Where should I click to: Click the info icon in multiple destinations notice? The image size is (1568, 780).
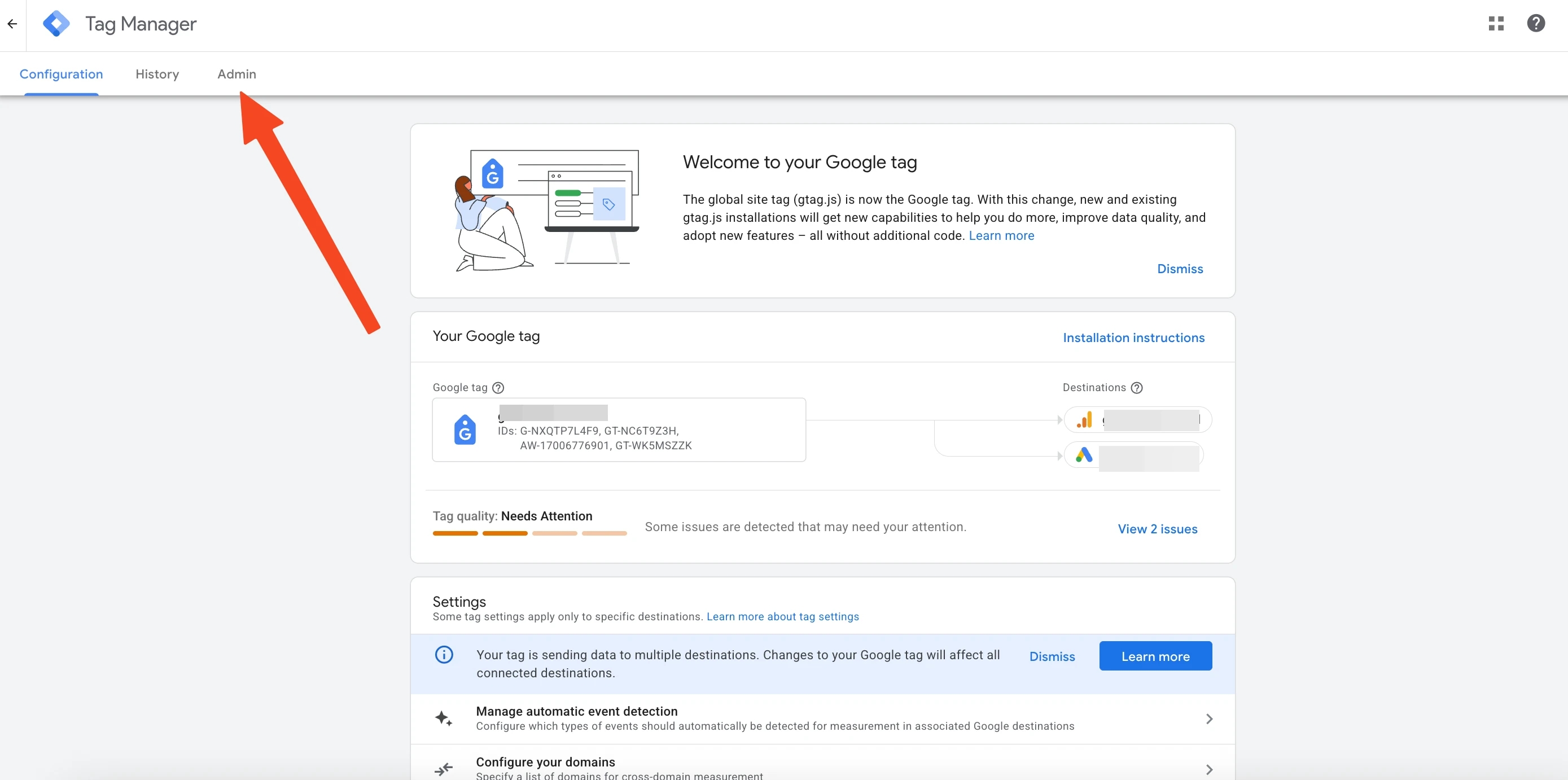point(444,655)
